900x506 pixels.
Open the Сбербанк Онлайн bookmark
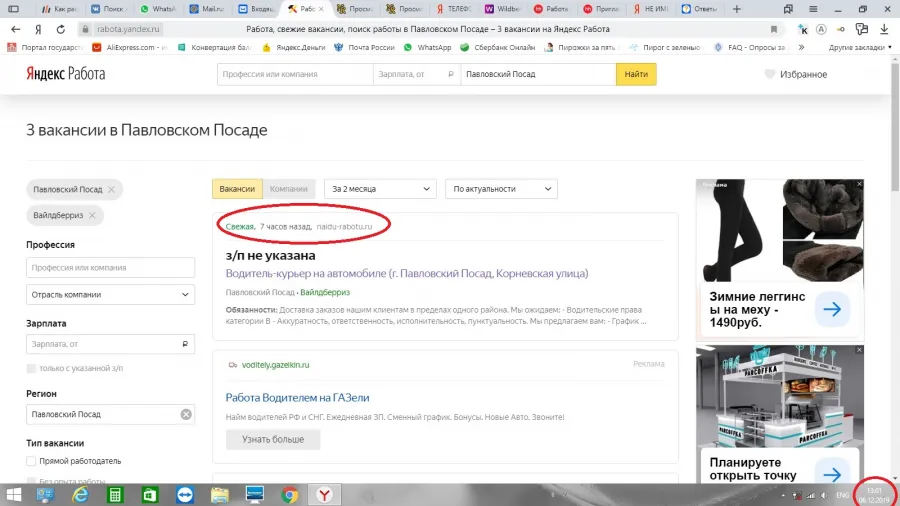click(498, 48)
